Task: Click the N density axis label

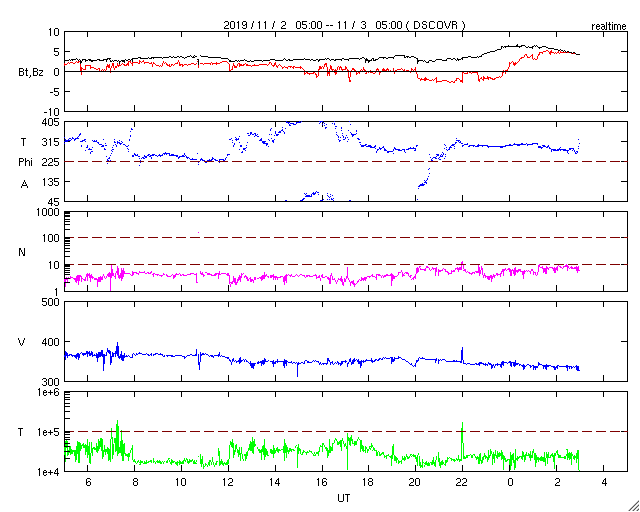Action: 22,252
